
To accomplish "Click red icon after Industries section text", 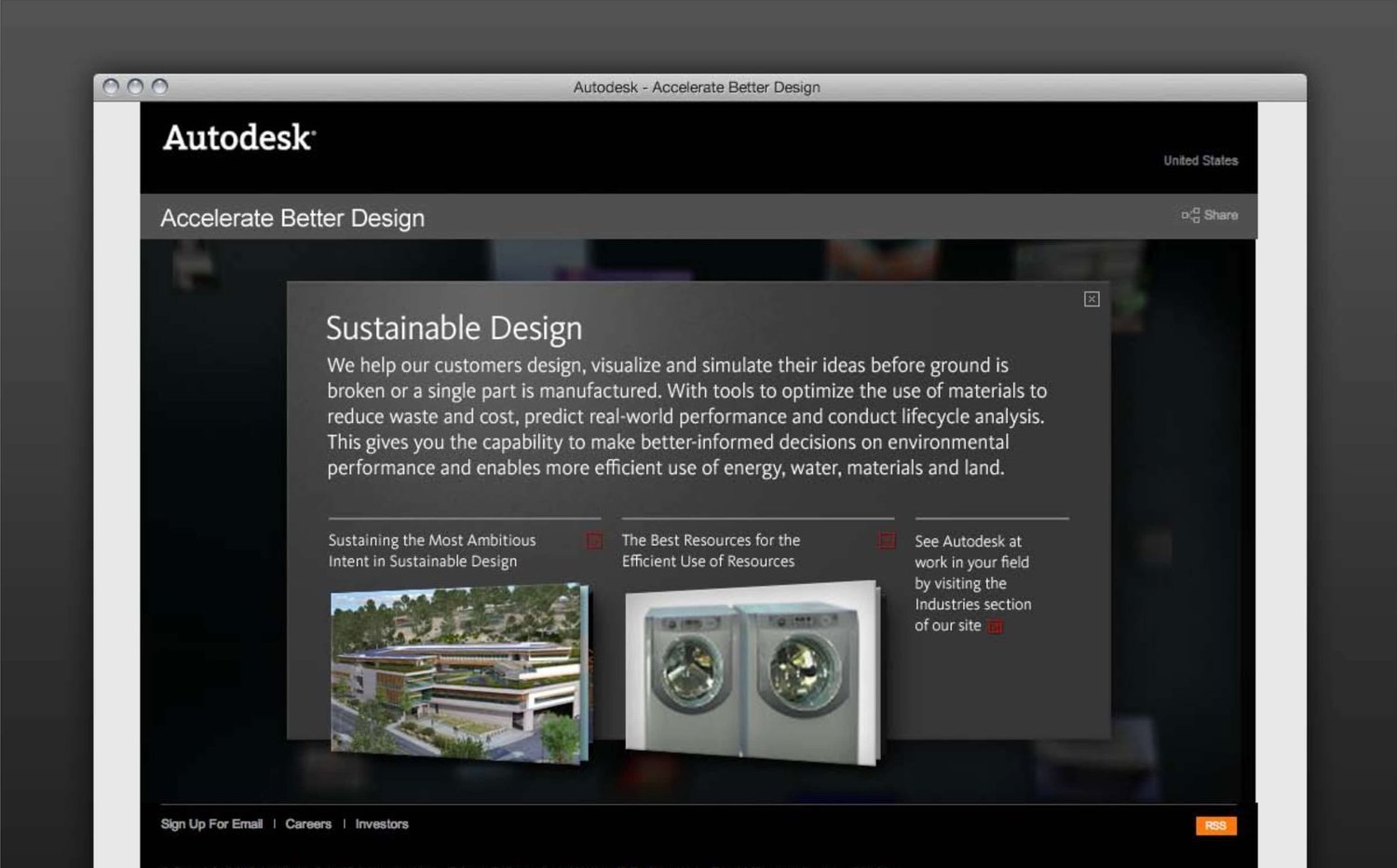I will coord(995,626).
